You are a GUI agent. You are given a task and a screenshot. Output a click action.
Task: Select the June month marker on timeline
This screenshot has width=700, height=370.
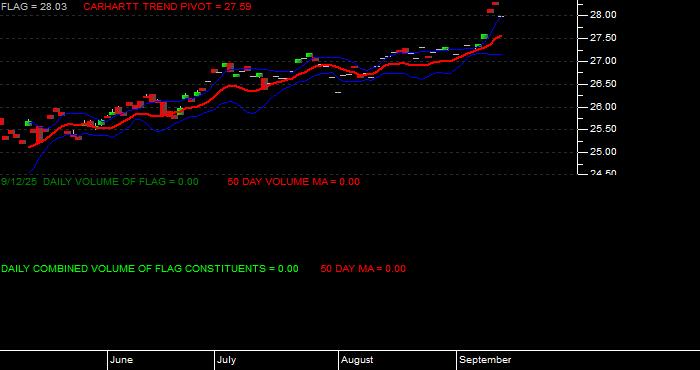click(121, 360)
